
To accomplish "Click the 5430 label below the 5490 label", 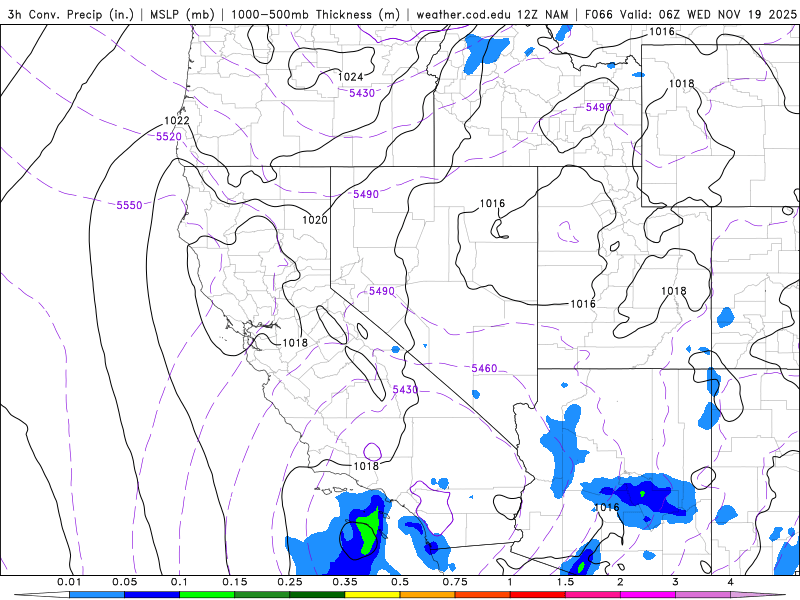I will (405, 390).
